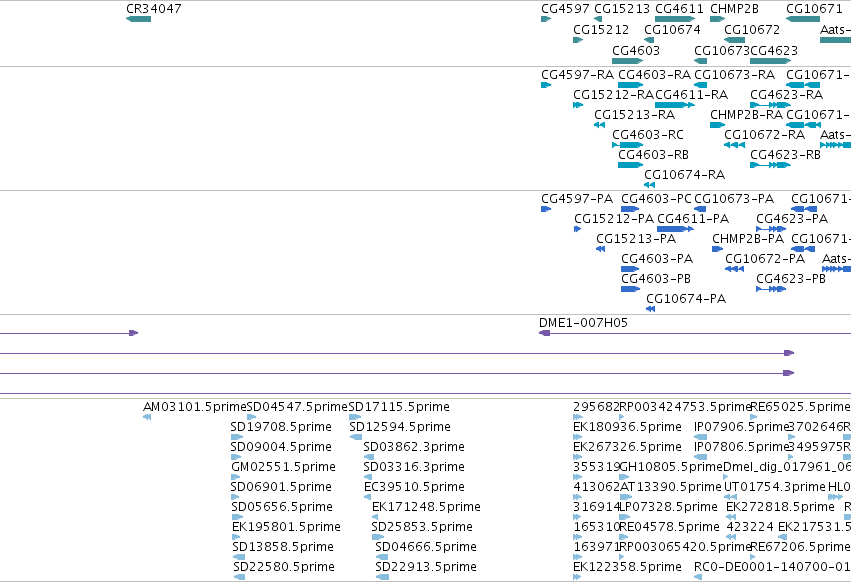Image resolution: width=851 pixels, height=582 pixels.
Task: Select the CG4603-PC protein label
Action: pyautogui.click(x=656, y=199)
